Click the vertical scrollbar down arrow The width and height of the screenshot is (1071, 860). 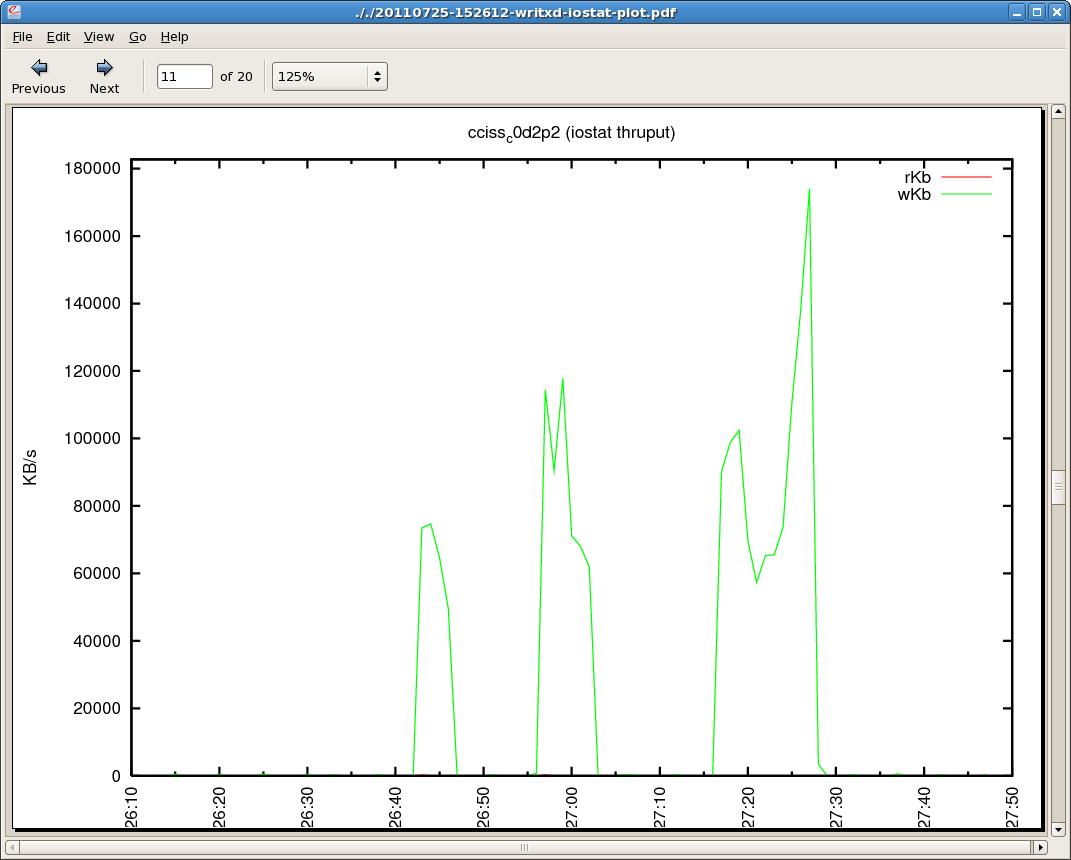pyautogui.click(x=1058, y=829)
